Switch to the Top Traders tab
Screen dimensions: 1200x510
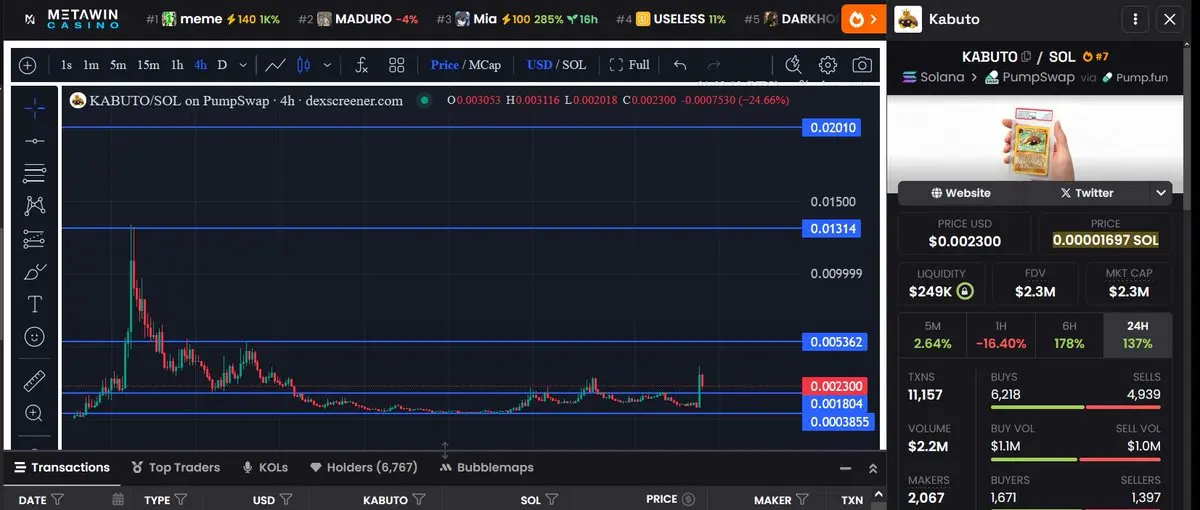click(176, 467)
